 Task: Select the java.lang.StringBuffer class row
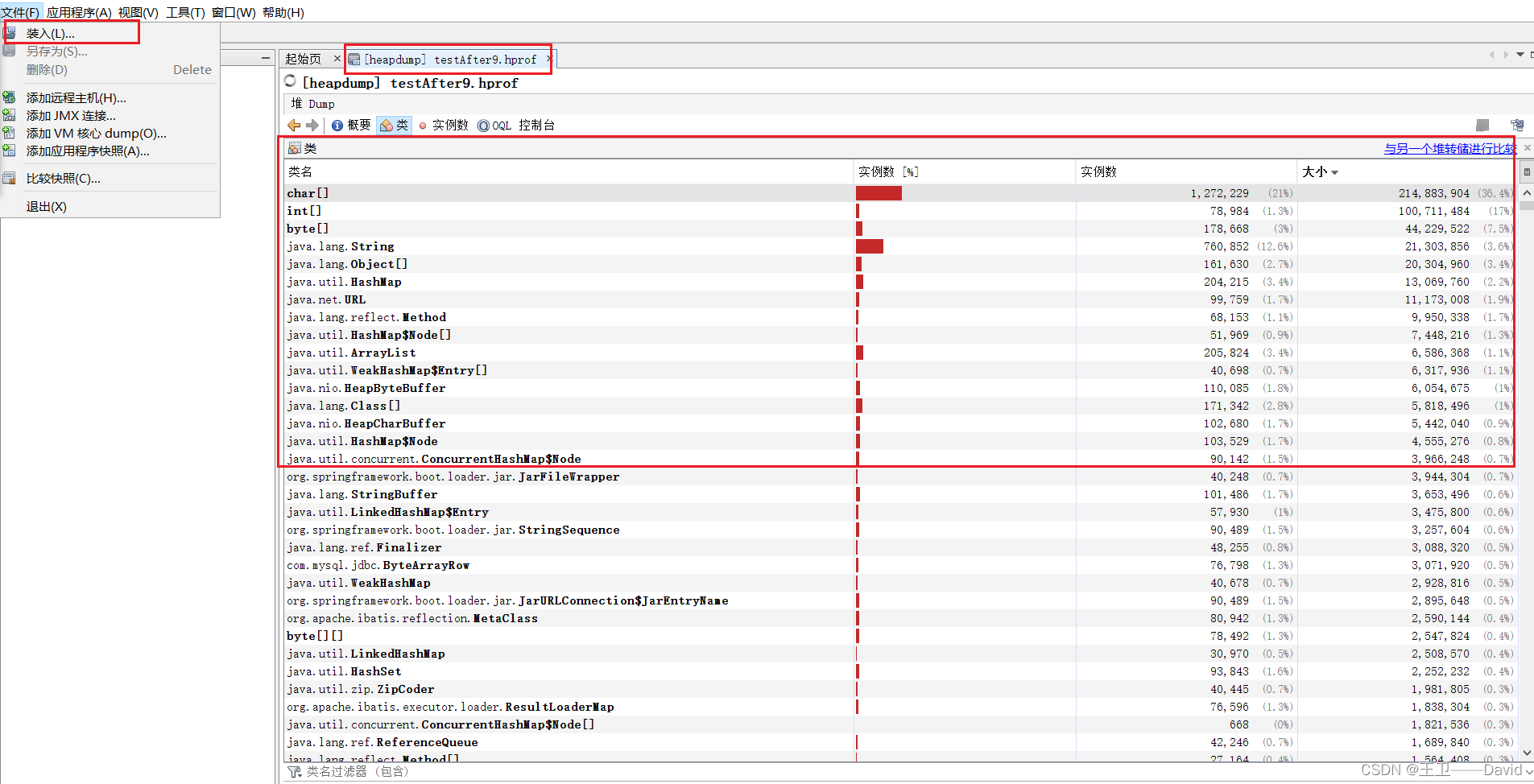(x=899, y=494)
